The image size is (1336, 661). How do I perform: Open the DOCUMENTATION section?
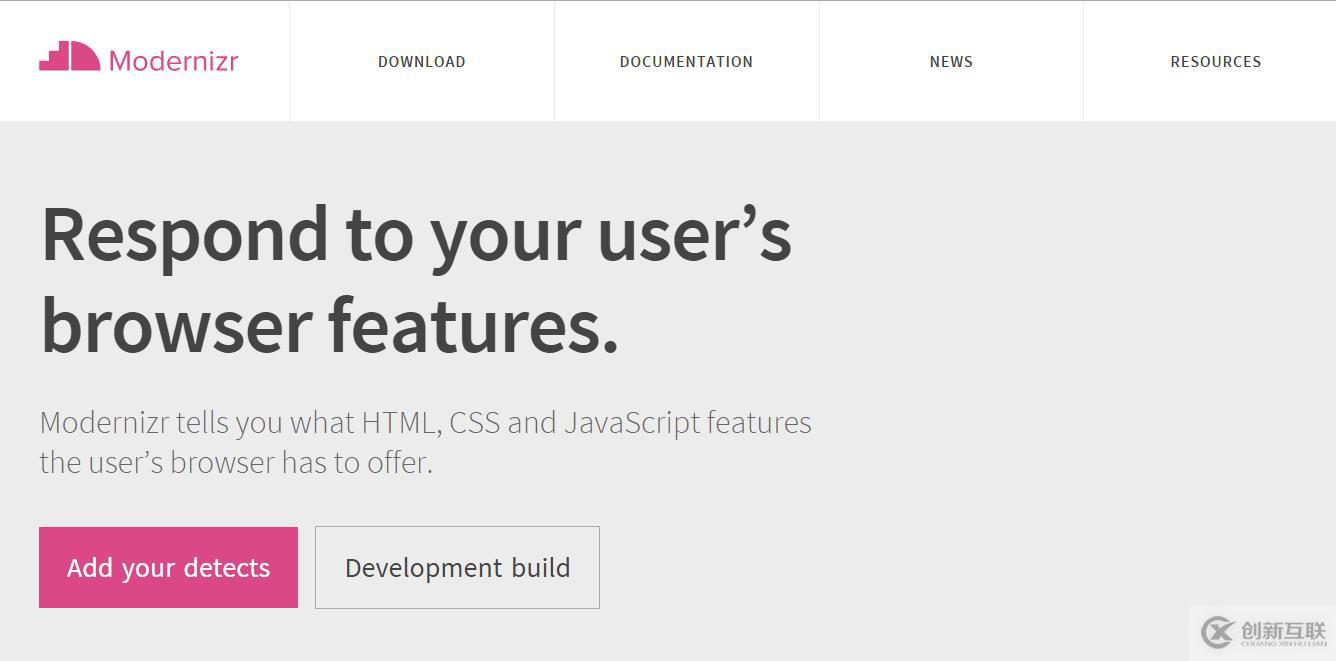tap(686, 61)
